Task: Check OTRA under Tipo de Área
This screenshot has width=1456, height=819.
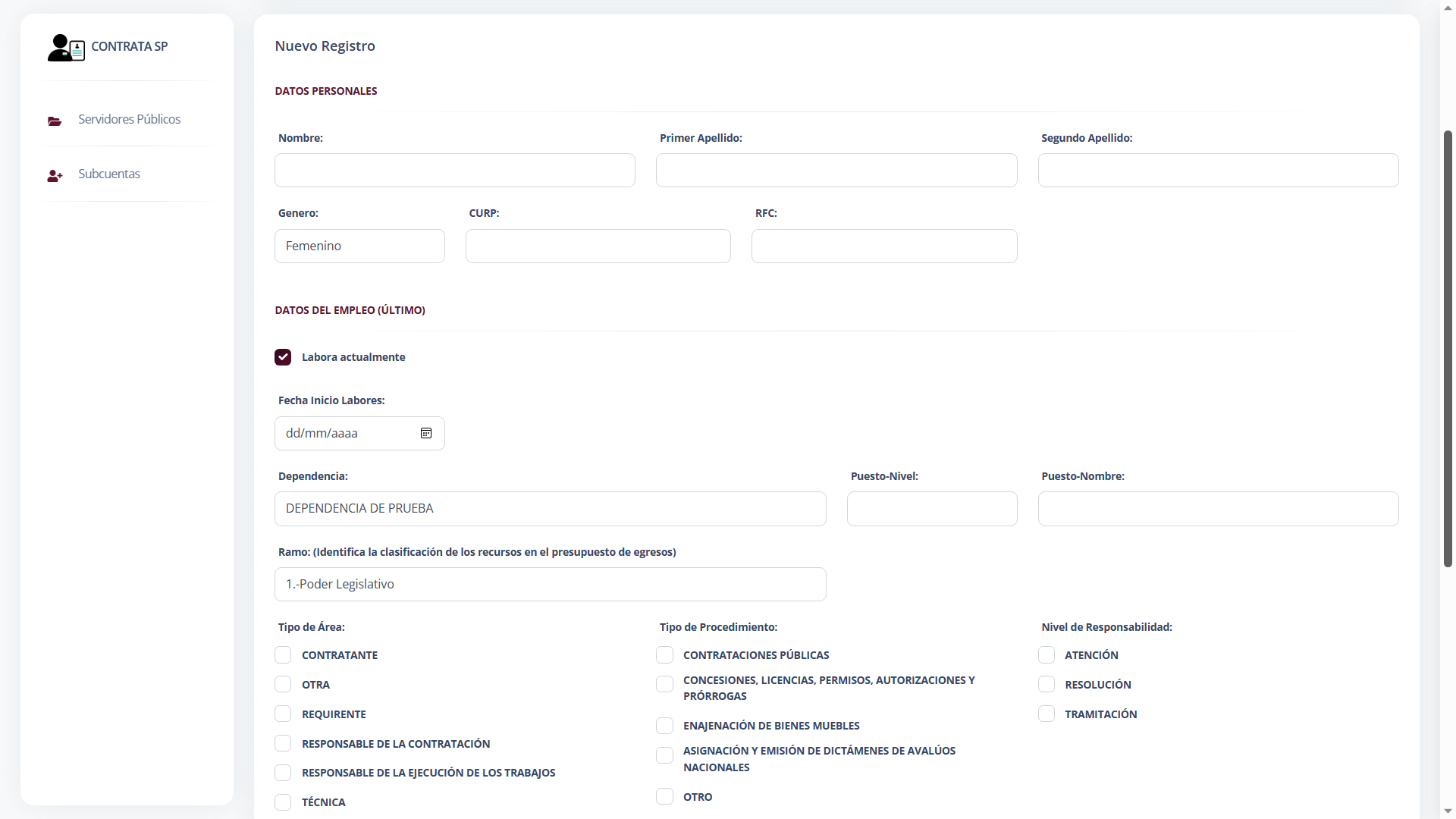Action: [x=283, y=685]
